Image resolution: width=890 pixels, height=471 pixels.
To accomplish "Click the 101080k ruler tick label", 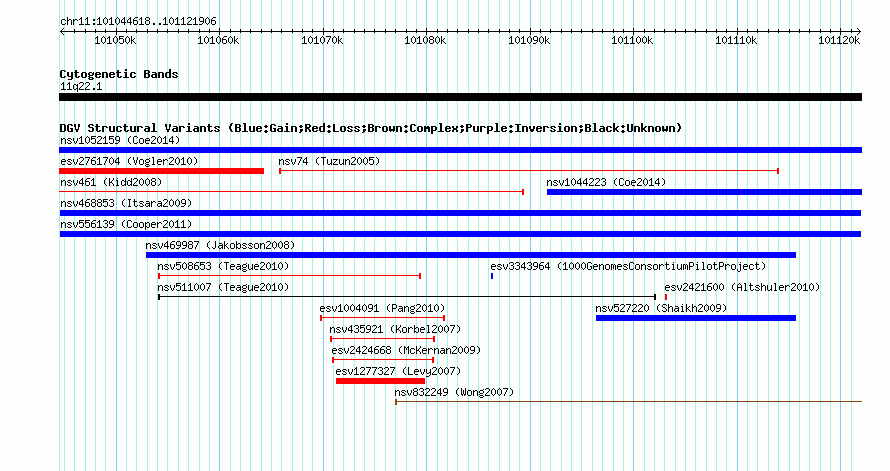I will point(425,40).
